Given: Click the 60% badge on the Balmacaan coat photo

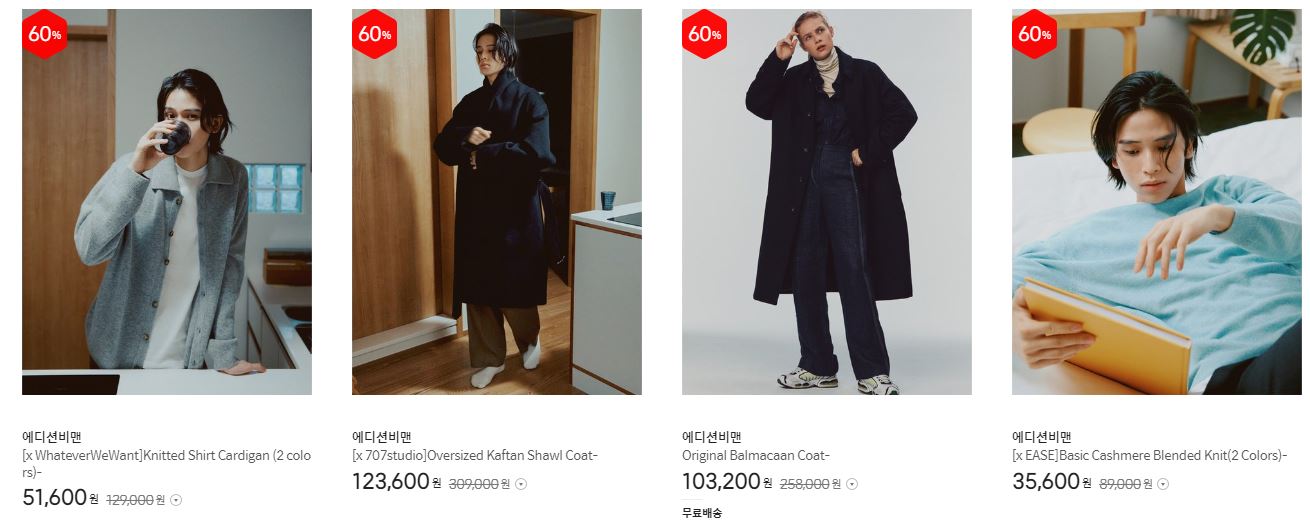Looking at the screenshot, I should coord(704,34).
